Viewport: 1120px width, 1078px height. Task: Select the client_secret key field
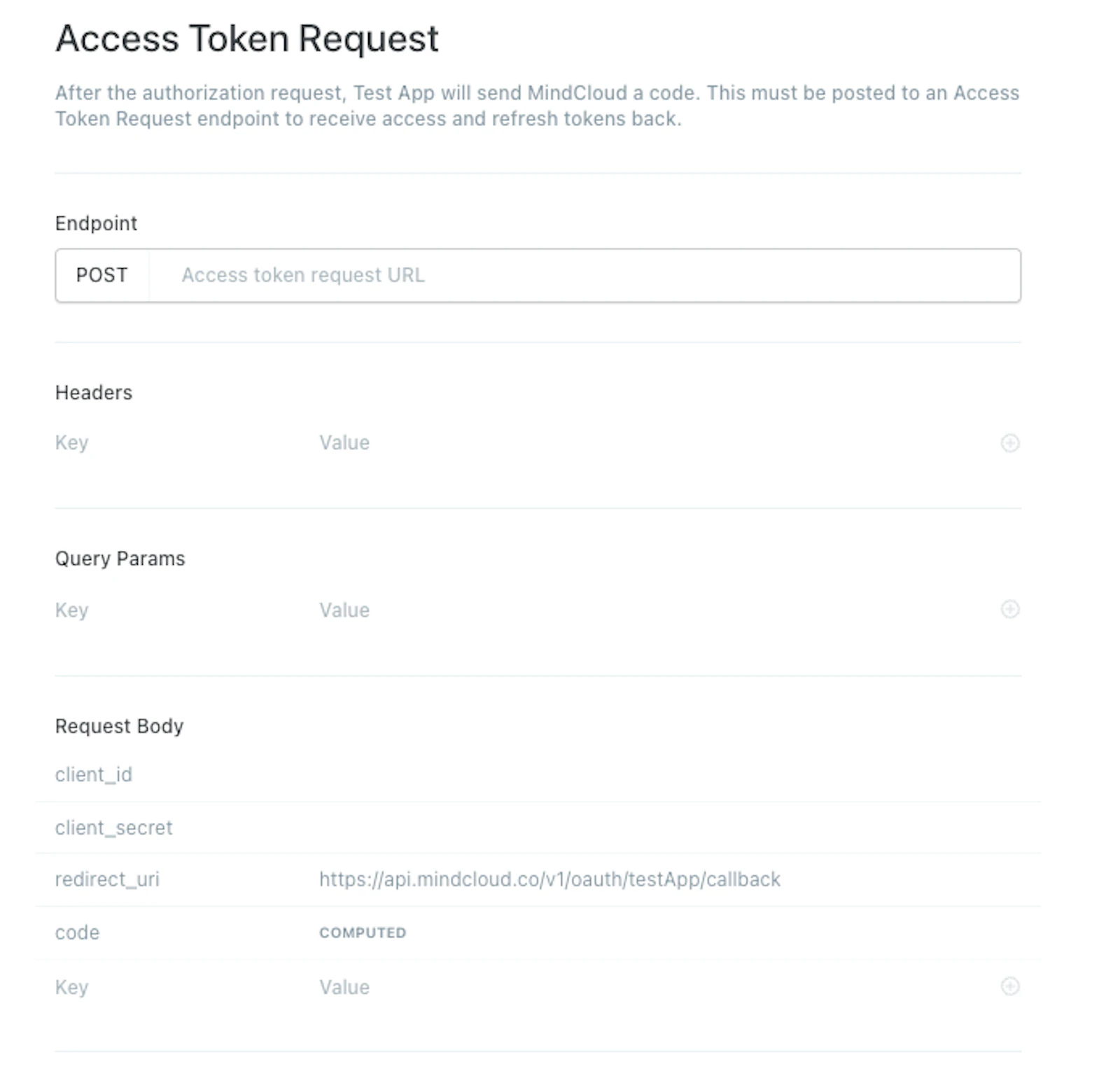point(113,827)
